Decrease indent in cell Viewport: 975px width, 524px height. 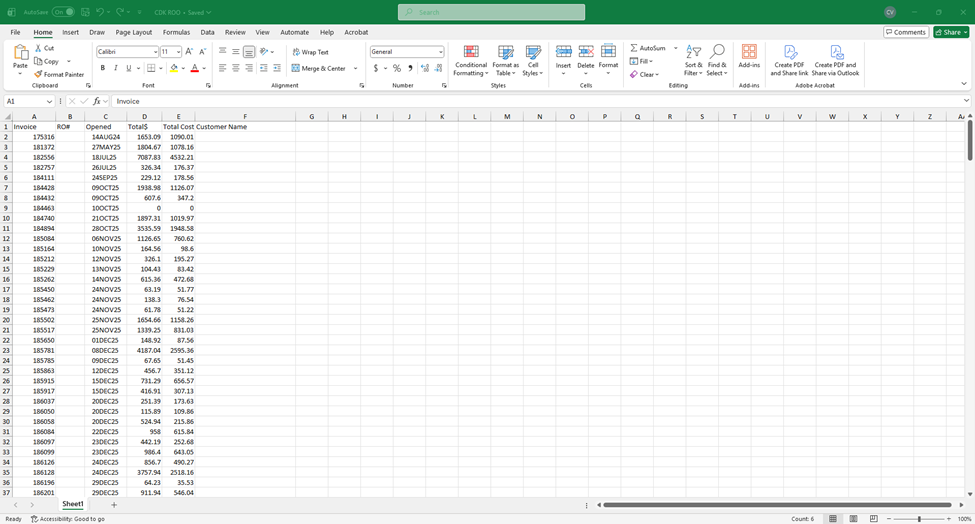[264, 68]
